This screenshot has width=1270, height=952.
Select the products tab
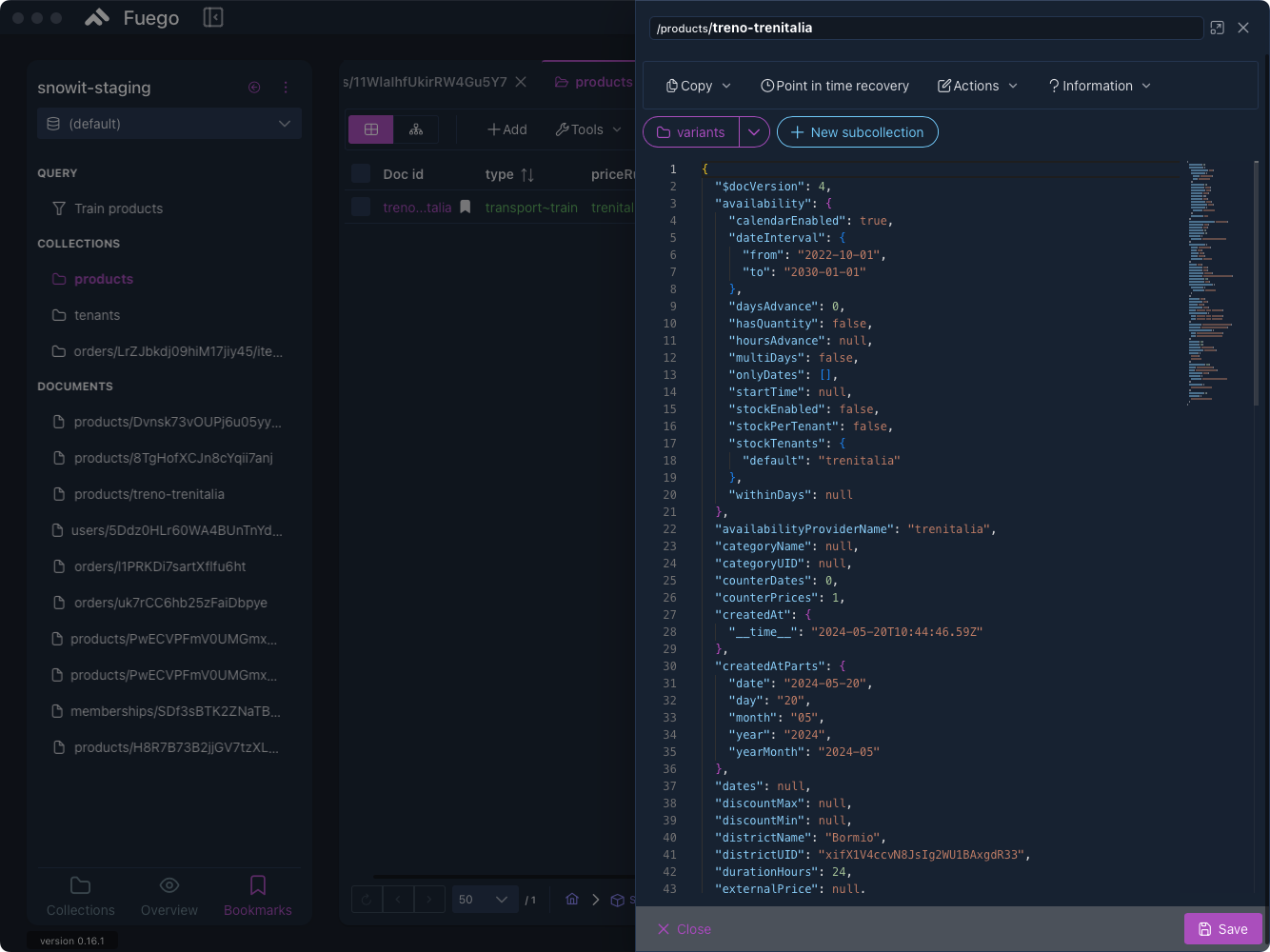coord(593,82)
